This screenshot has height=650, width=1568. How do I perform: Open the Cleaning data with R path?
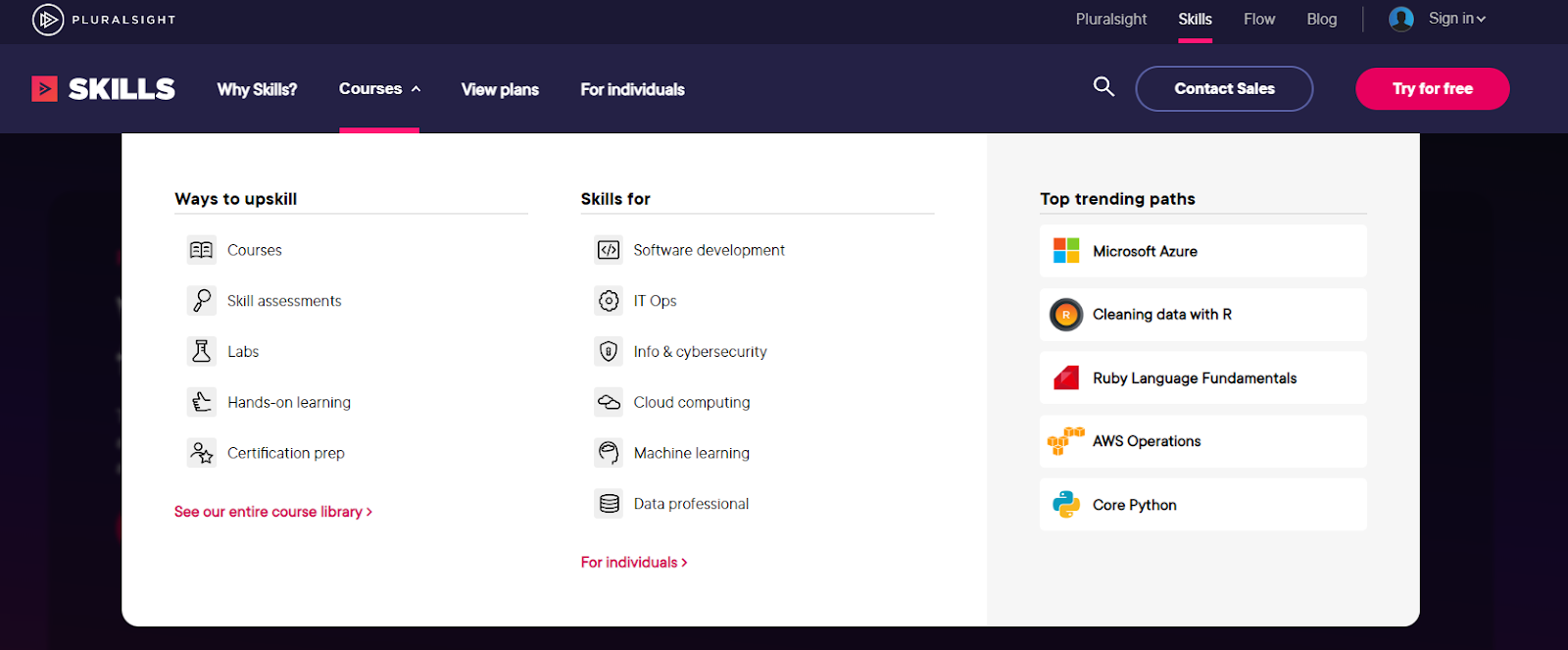(x=1202, y=315)
